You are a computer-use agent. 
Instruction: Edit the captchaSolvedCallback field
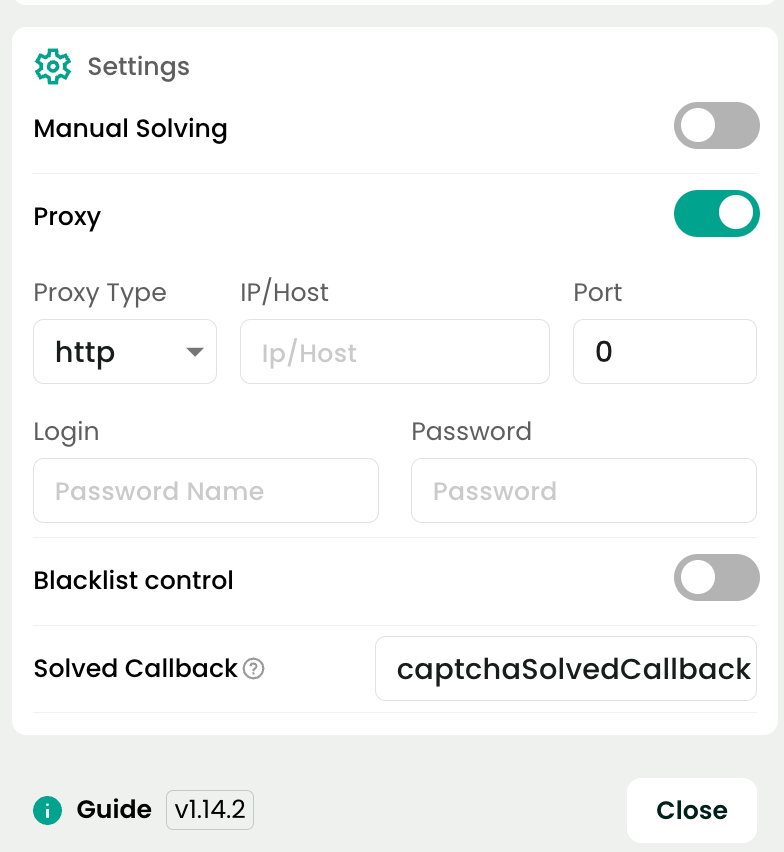(565, 668)
